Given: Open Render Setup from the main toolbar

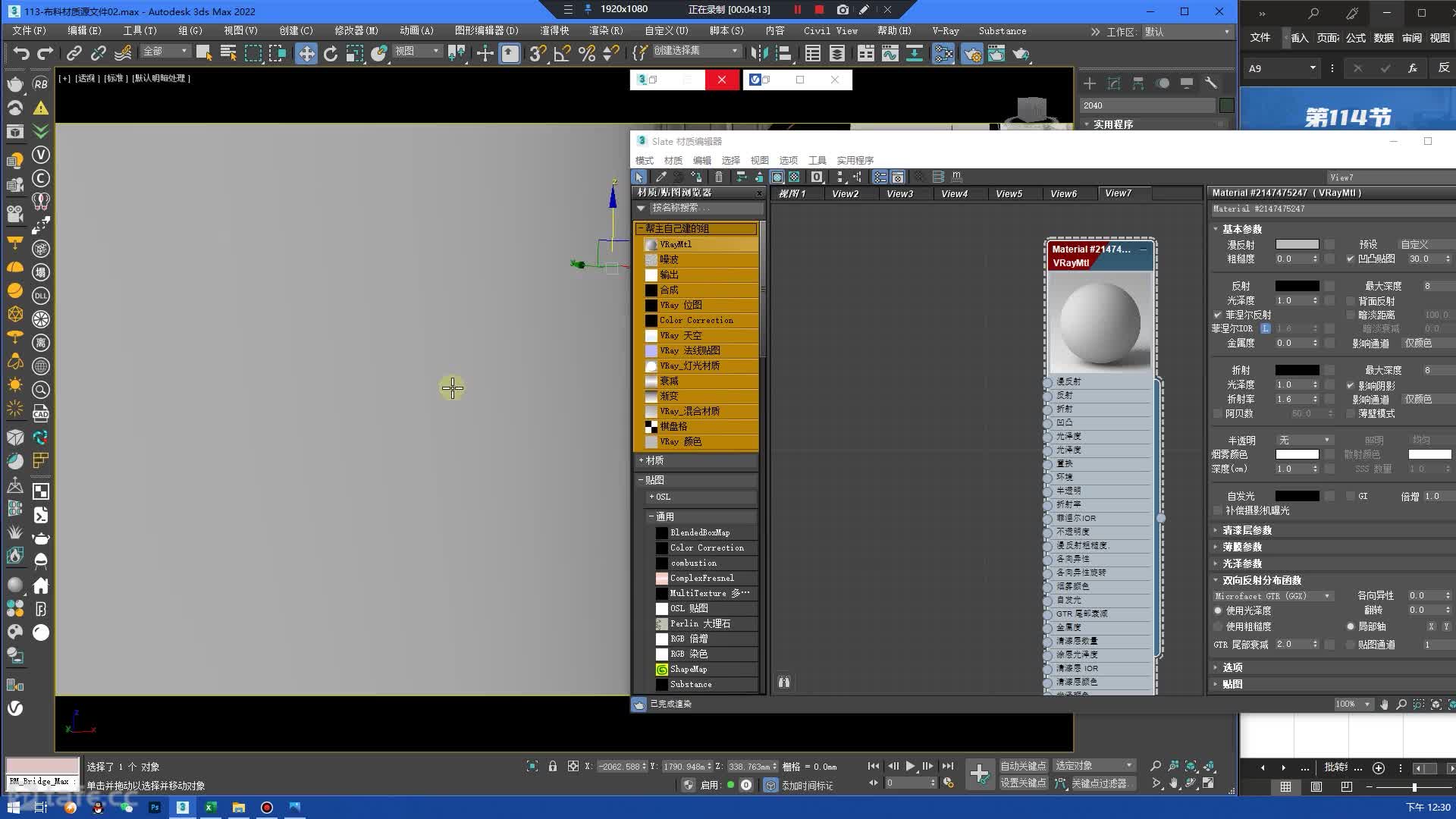Looking at the screenshot, I should click(x=972, y=53).
